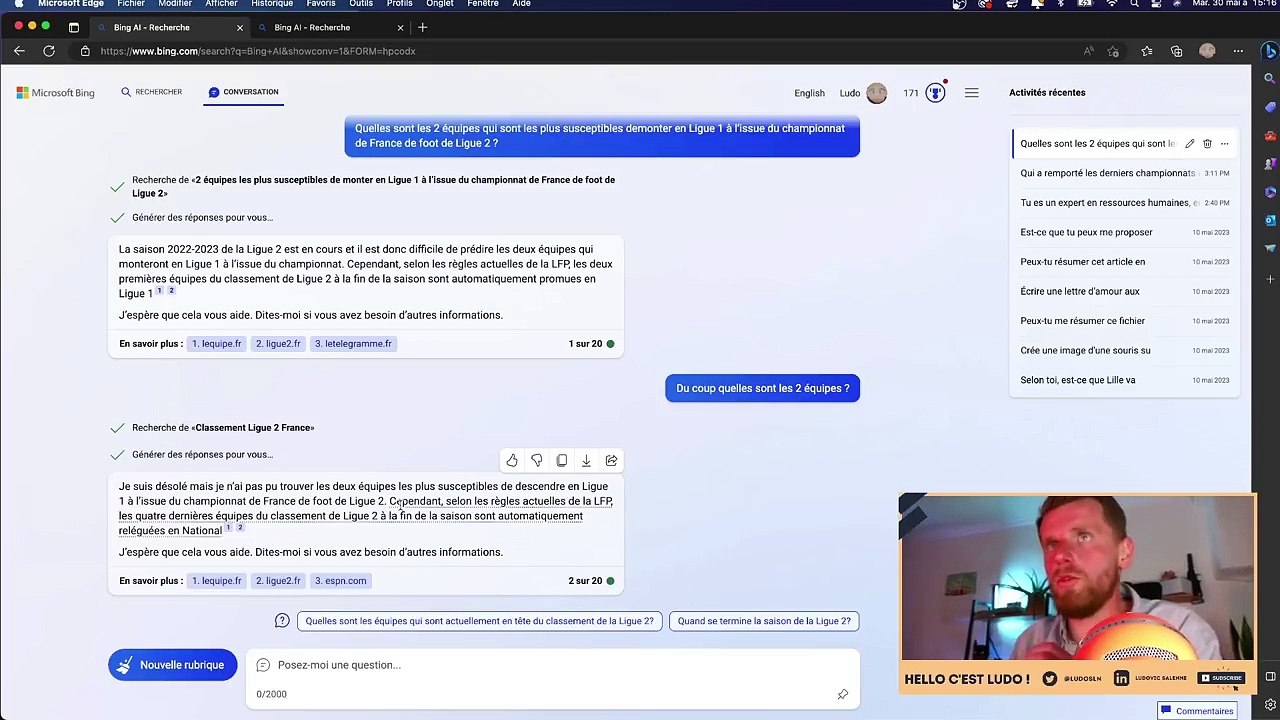Open recent chat Peux-tu résumer cet article en
The image size is (1280, 720).
pyautogui.click(x=1124, y=262)
